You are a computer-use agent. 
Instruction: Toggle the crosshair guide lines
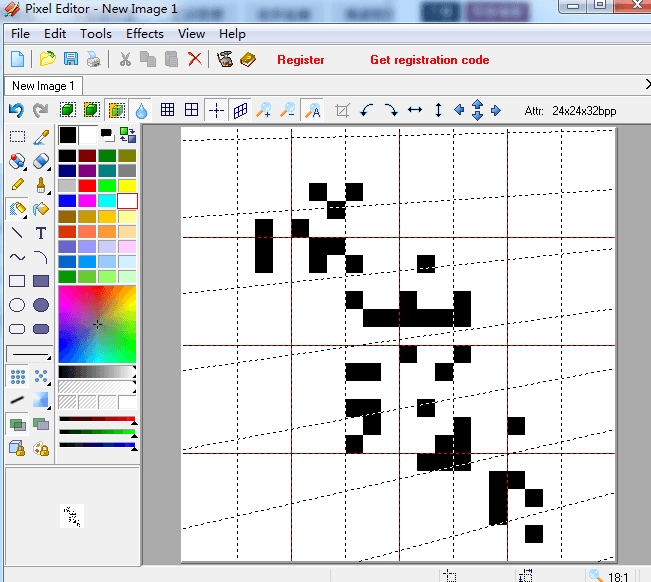click(215, 110)
